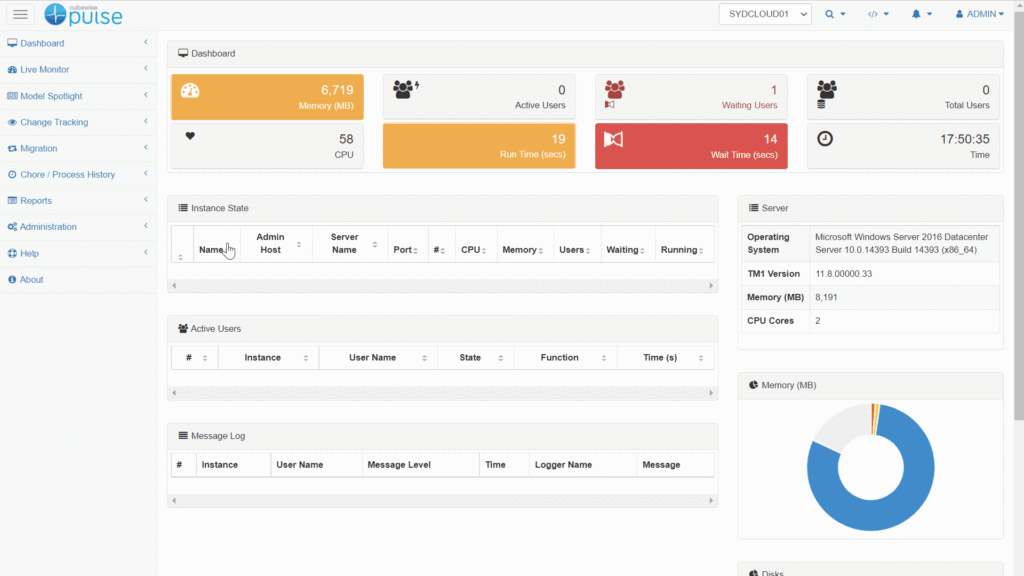Click the Instance State horizontal scrollbar
Viewport: 1024px width, 576px height.
tap(442, 285)
